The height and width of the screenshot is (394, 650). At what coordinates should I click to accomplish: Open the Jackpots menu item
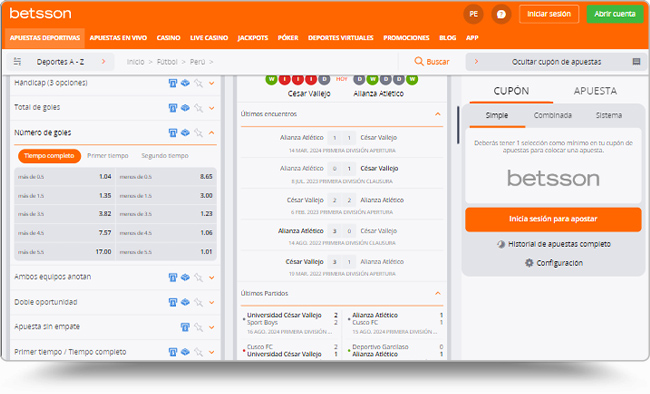click(253, 38)
